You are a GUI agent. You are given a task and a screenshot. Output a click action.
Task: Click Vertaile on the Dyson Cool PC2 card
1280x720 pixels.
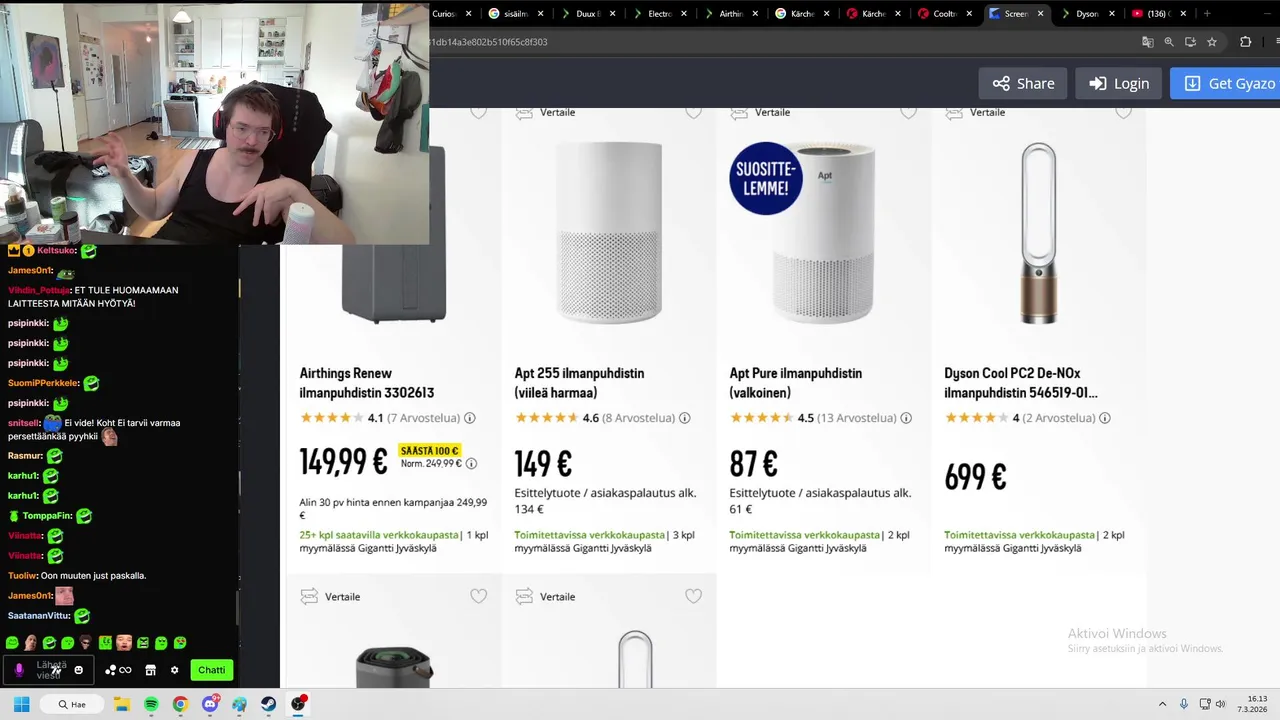point(975,112)
